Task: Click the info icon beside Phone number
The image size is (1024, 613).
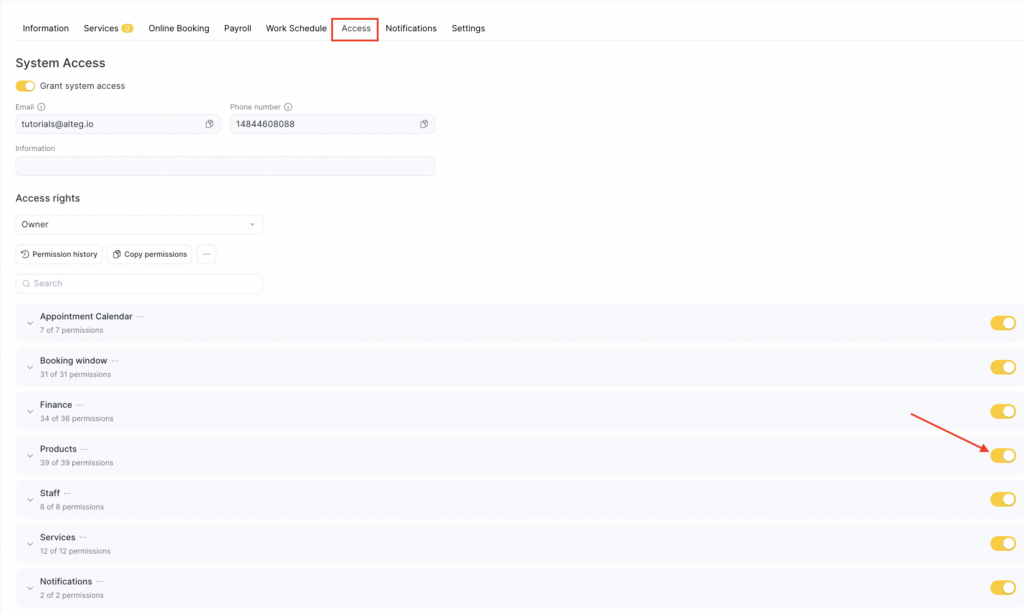Action: 288,107
